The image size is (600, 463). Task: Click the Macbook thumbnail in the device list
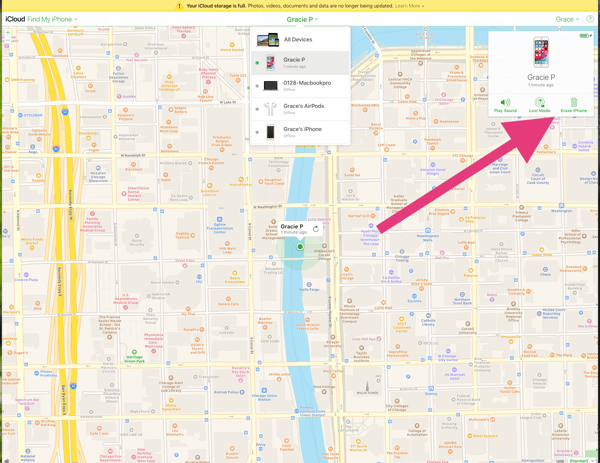pos(271,86)
